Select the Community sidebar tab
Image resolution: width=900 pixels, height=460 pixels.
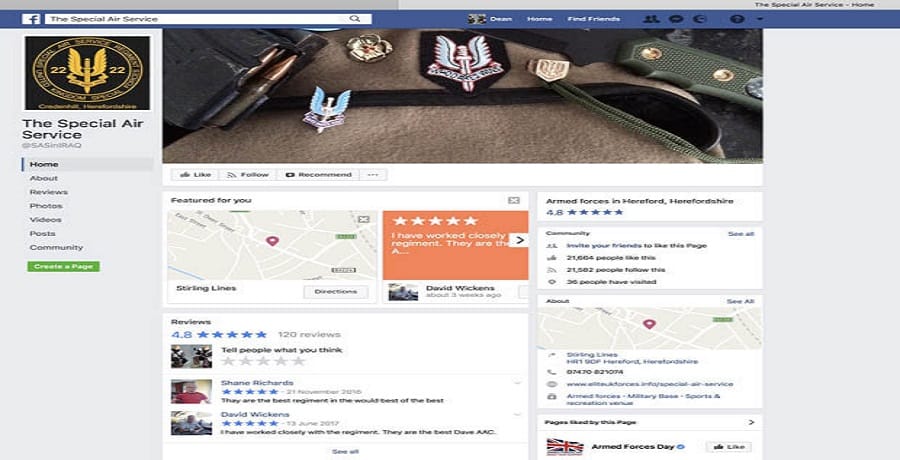click(56, 248)
